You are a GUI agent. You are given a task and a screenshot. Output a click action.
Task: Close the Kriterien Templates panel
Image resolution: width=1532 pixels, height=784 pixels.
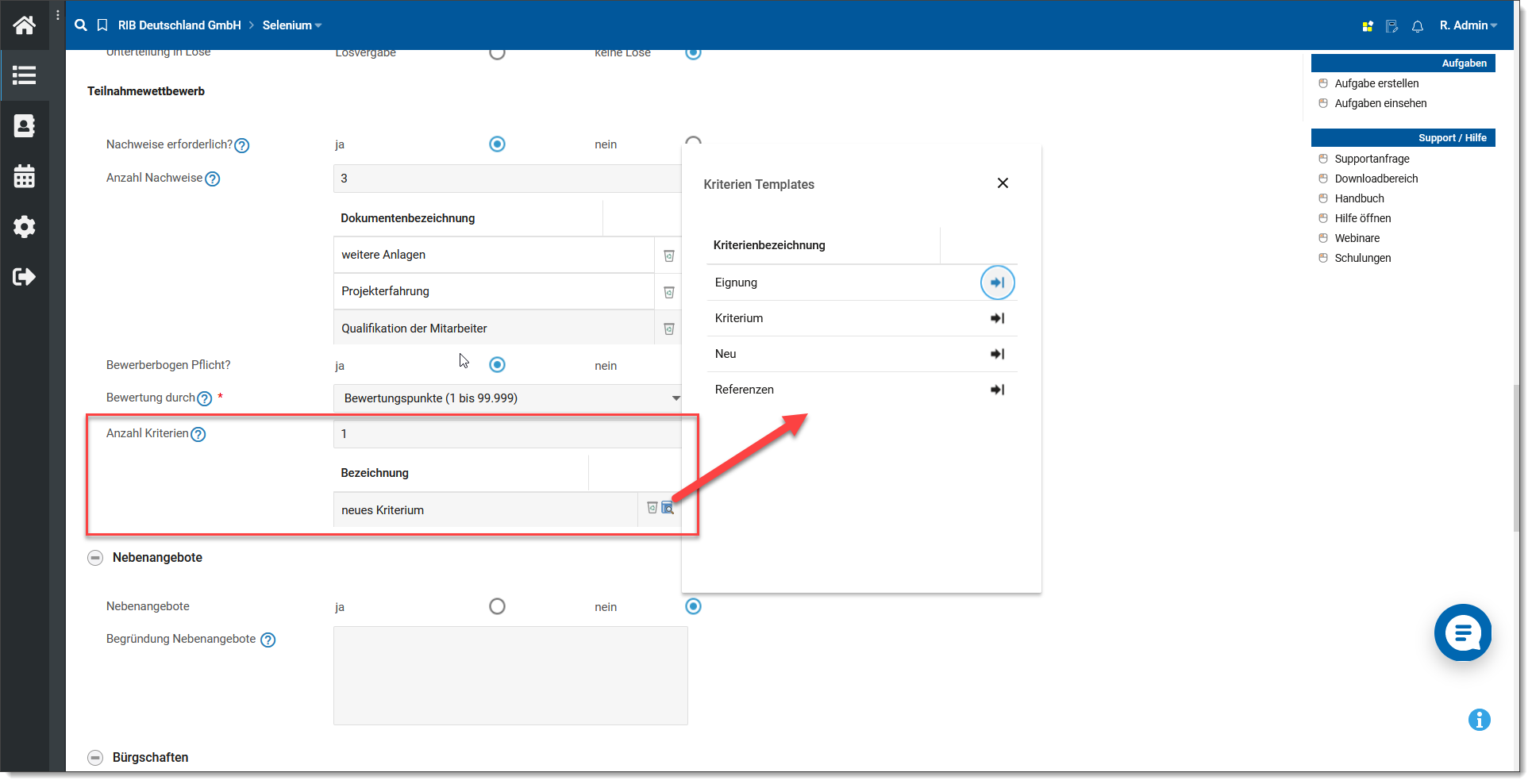point(1003,183)
